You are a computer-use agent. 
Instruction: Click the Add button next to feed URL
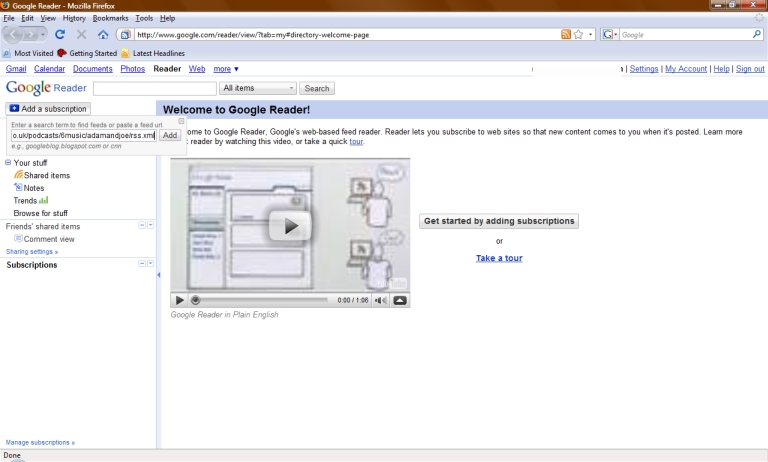[x=170, y=135]
